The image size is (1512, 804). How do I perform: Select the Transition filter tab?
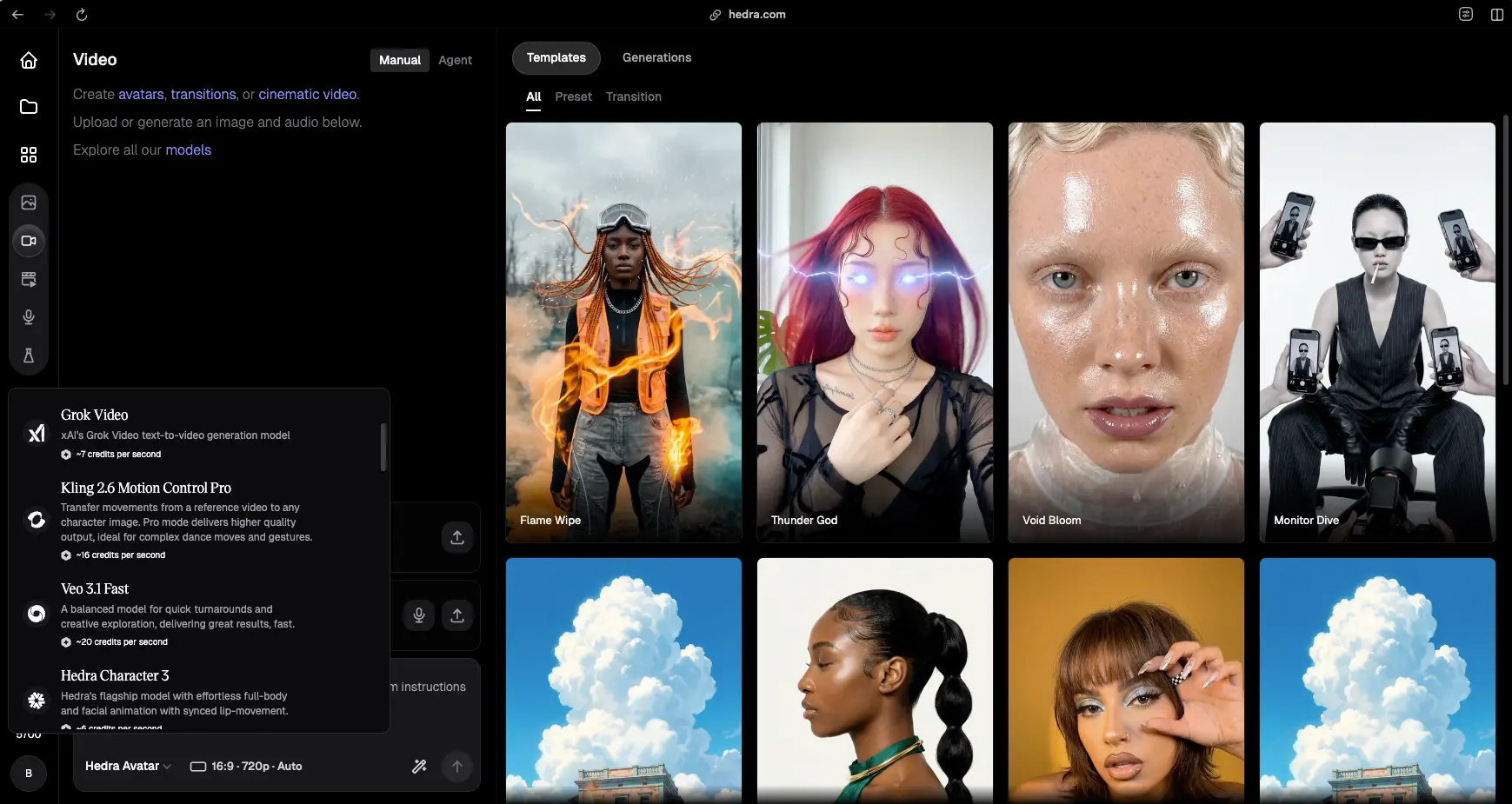pyautogui.click(x=633, y=96)
